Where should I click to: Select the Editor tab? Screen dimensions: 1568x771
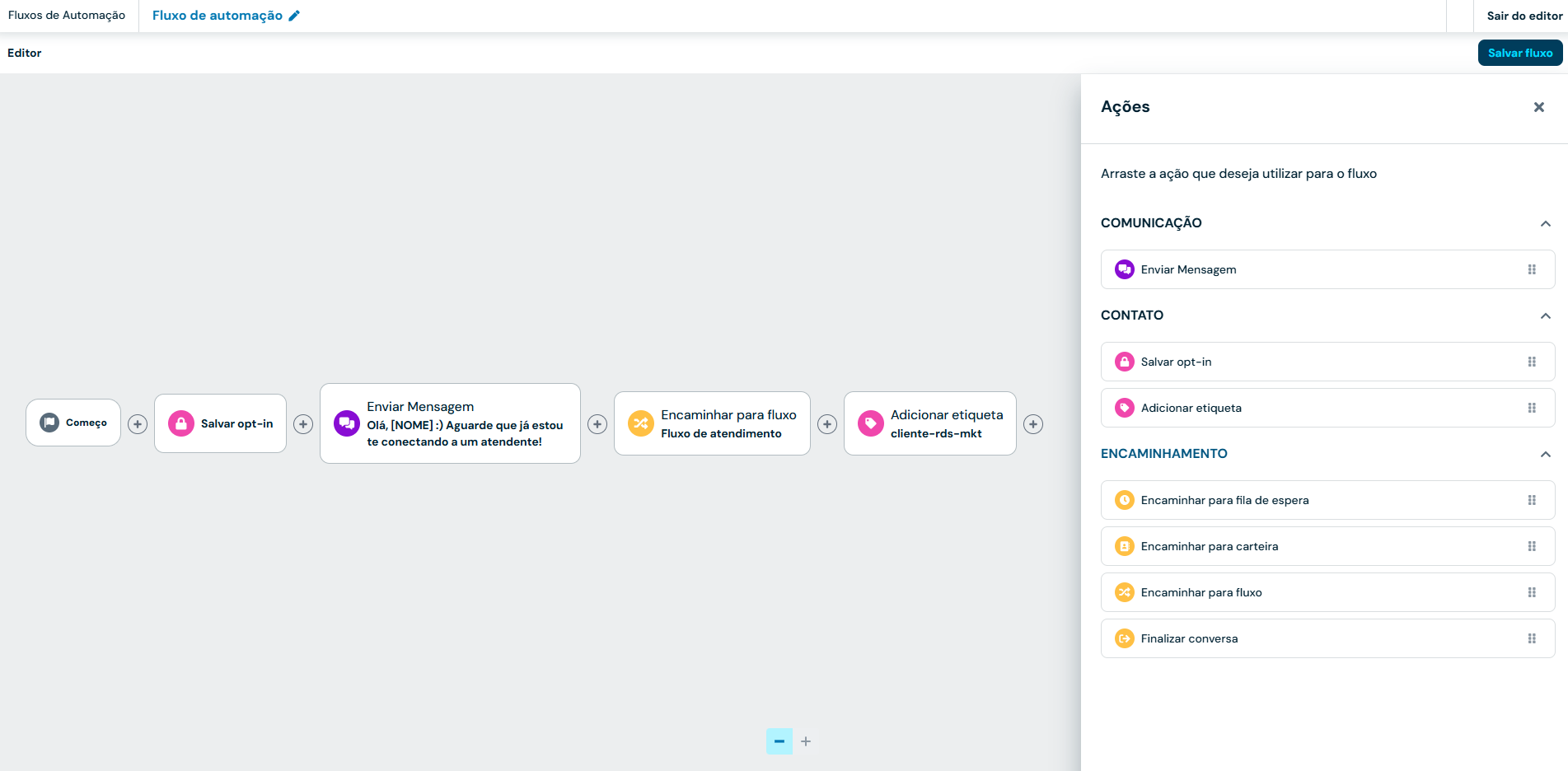pos(25,53)
